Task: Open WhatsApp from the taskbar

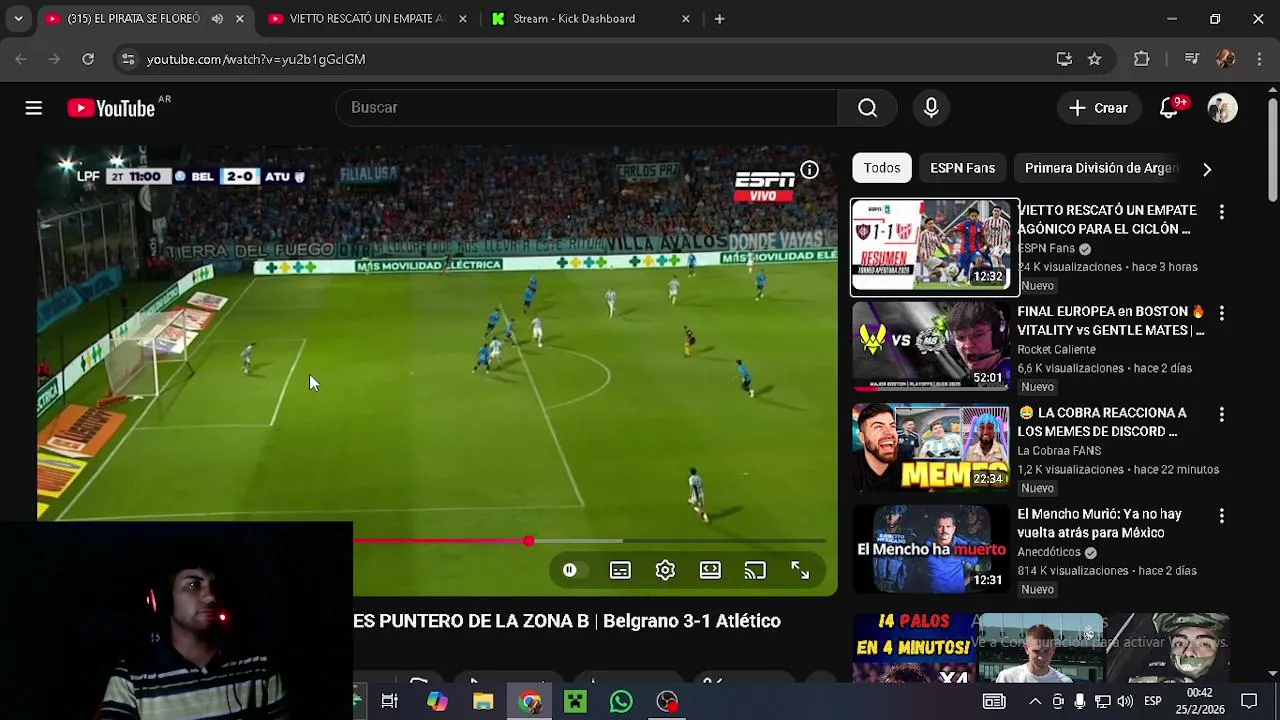Action: [621, 701]
